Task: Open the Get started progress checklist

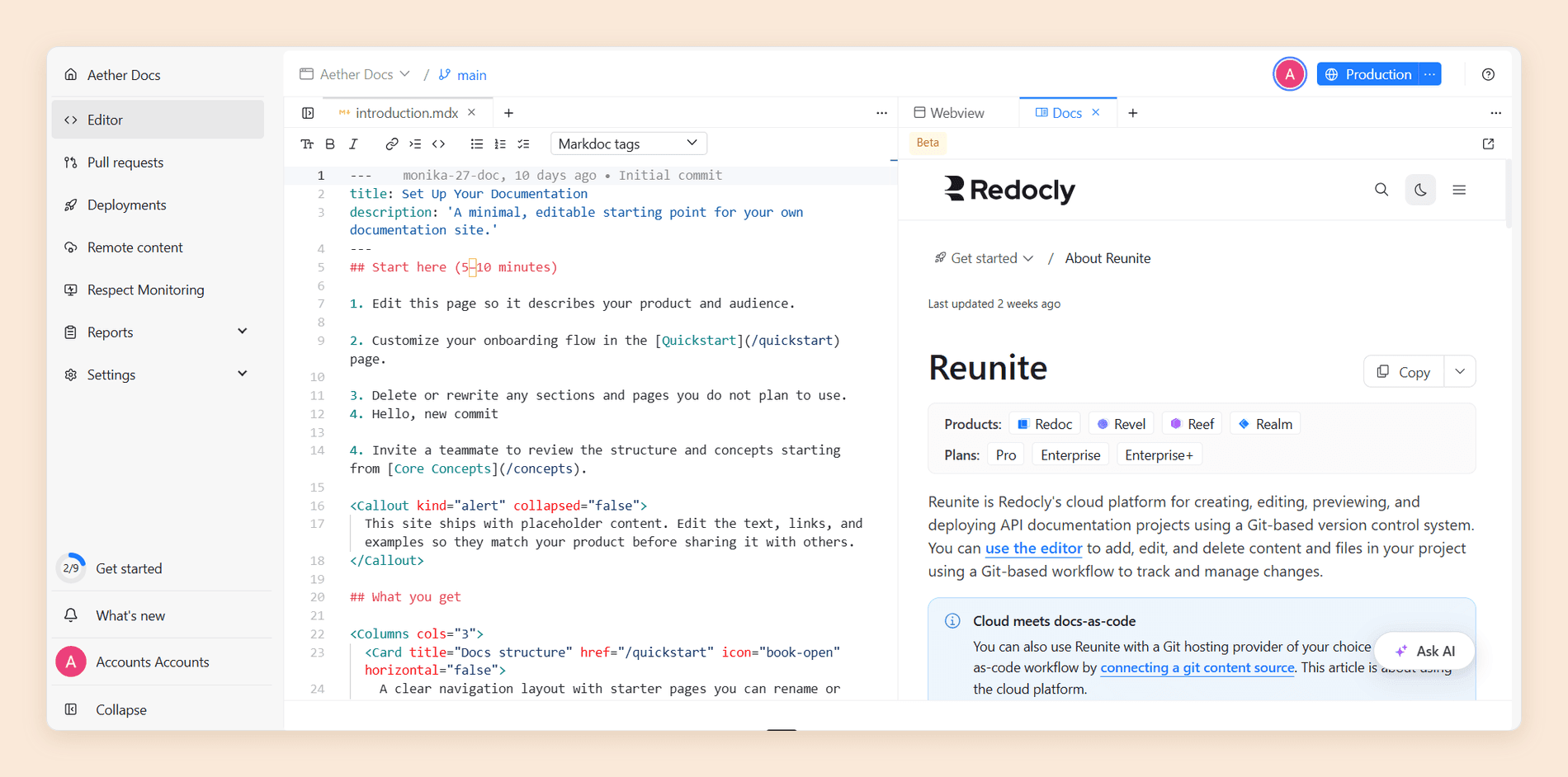Action: pos(158,568)
